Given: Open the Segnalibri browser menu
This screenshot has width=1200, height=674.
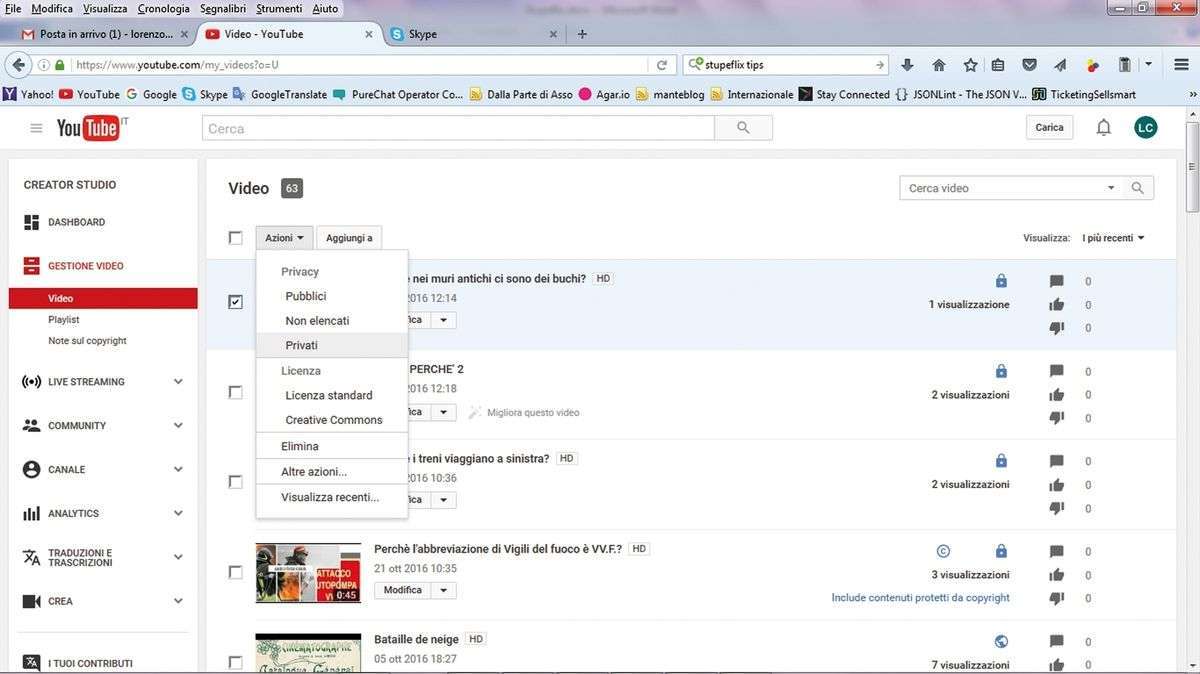Looking at the screenshot, I should [x=222, y=9].
